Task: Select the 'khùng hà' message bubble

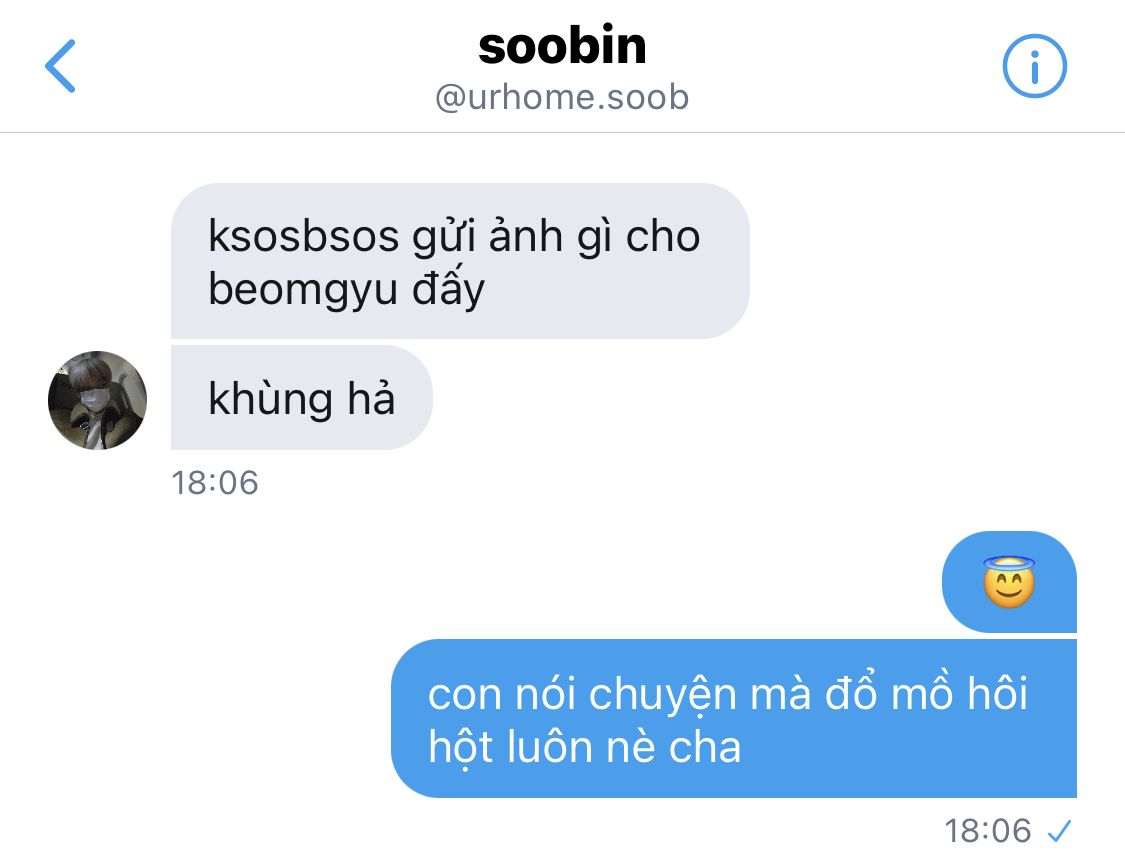Action: pos(301,397)
